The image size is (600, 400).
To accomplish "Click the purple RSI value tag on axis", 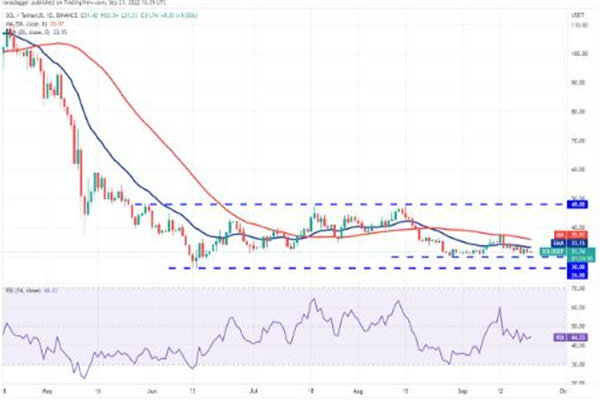I will [576, 339].
